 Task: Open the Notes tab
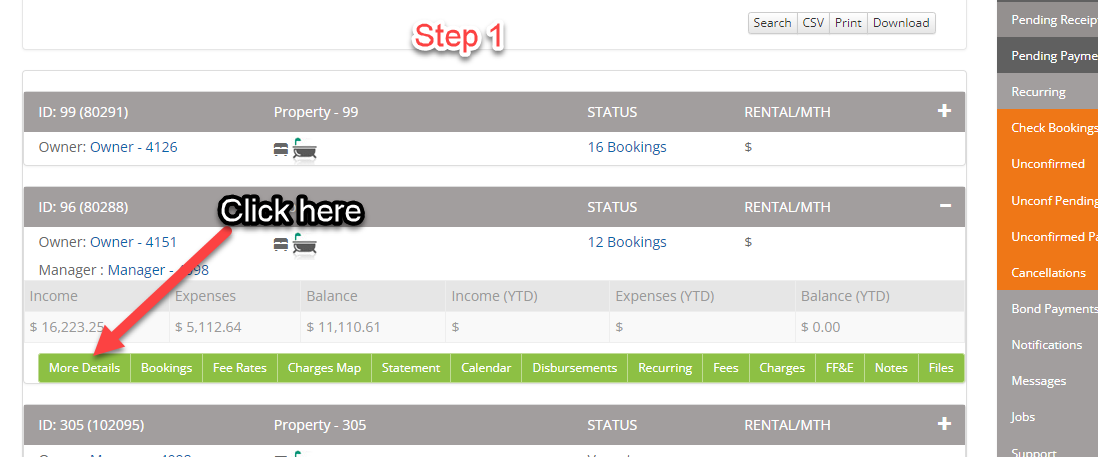tap(891, 368)
